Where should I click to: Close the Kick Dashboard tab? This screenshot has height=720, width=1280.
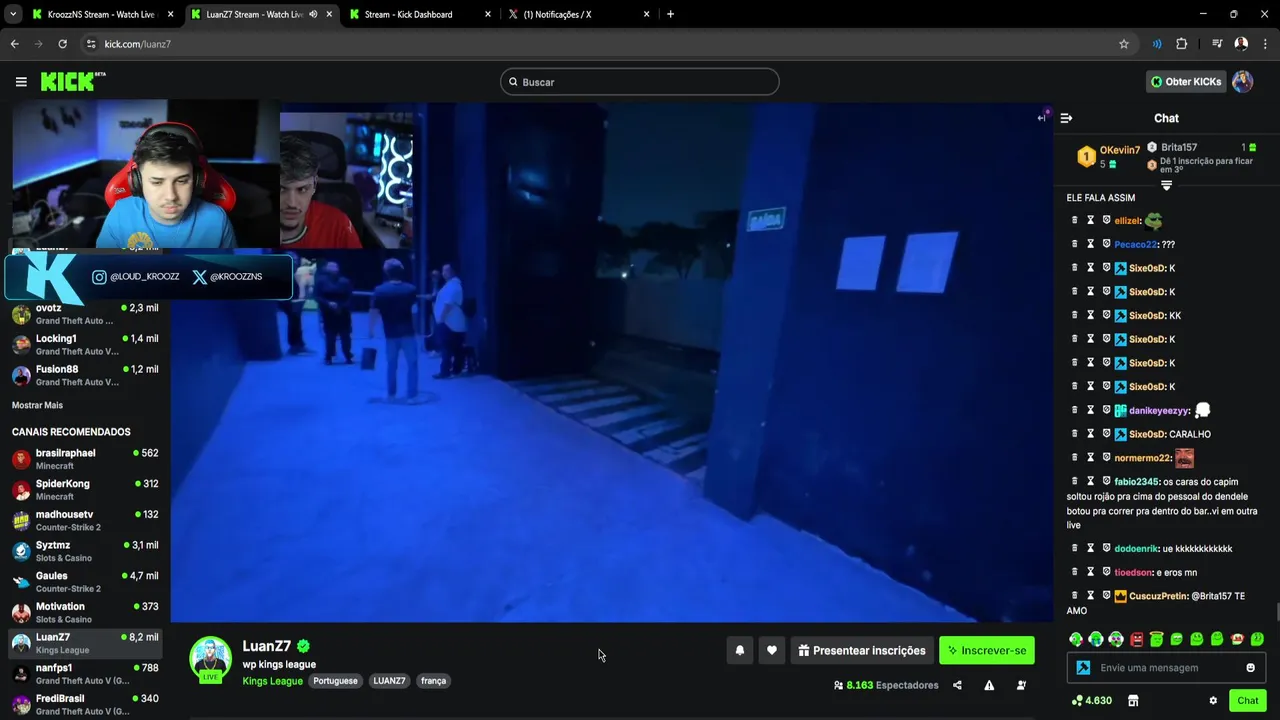[488, 14]
